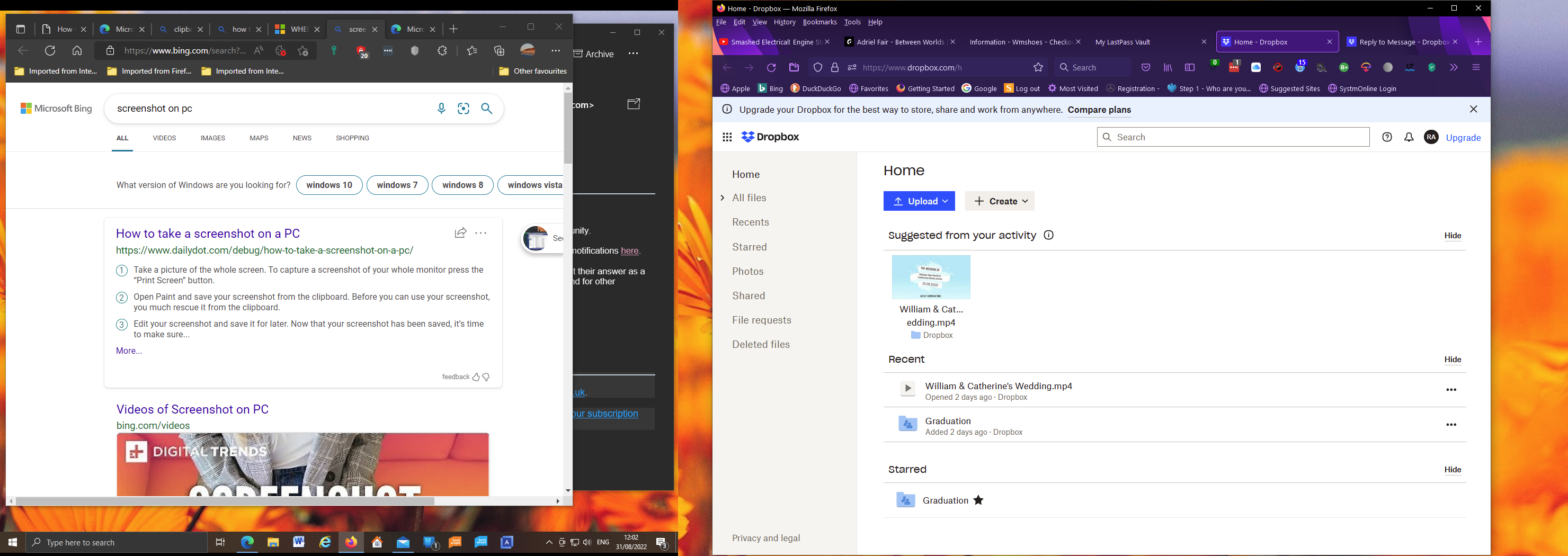Open the ellipsis menu on Bing answer card
Screen dimensions: 1568x556
481,233
